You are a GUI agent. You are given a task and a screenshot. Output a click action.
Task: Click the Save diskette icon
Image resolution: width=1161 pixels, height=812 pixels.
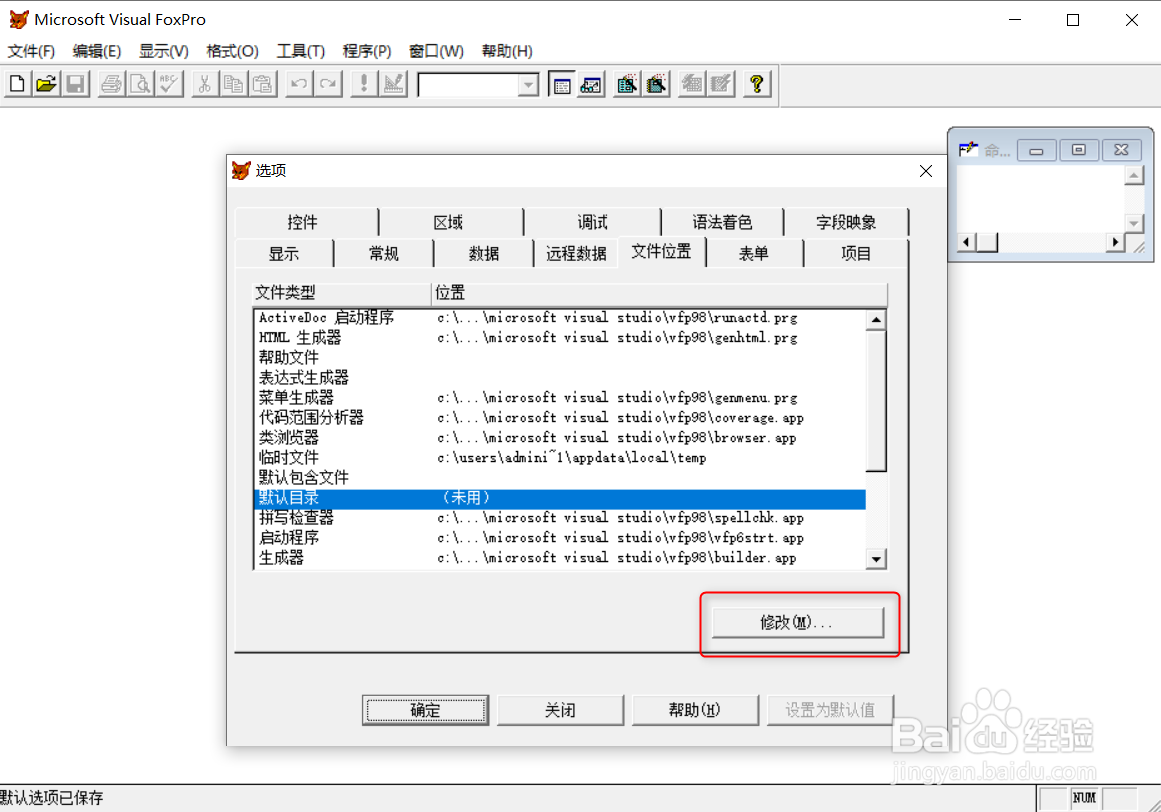click(76, 84)
